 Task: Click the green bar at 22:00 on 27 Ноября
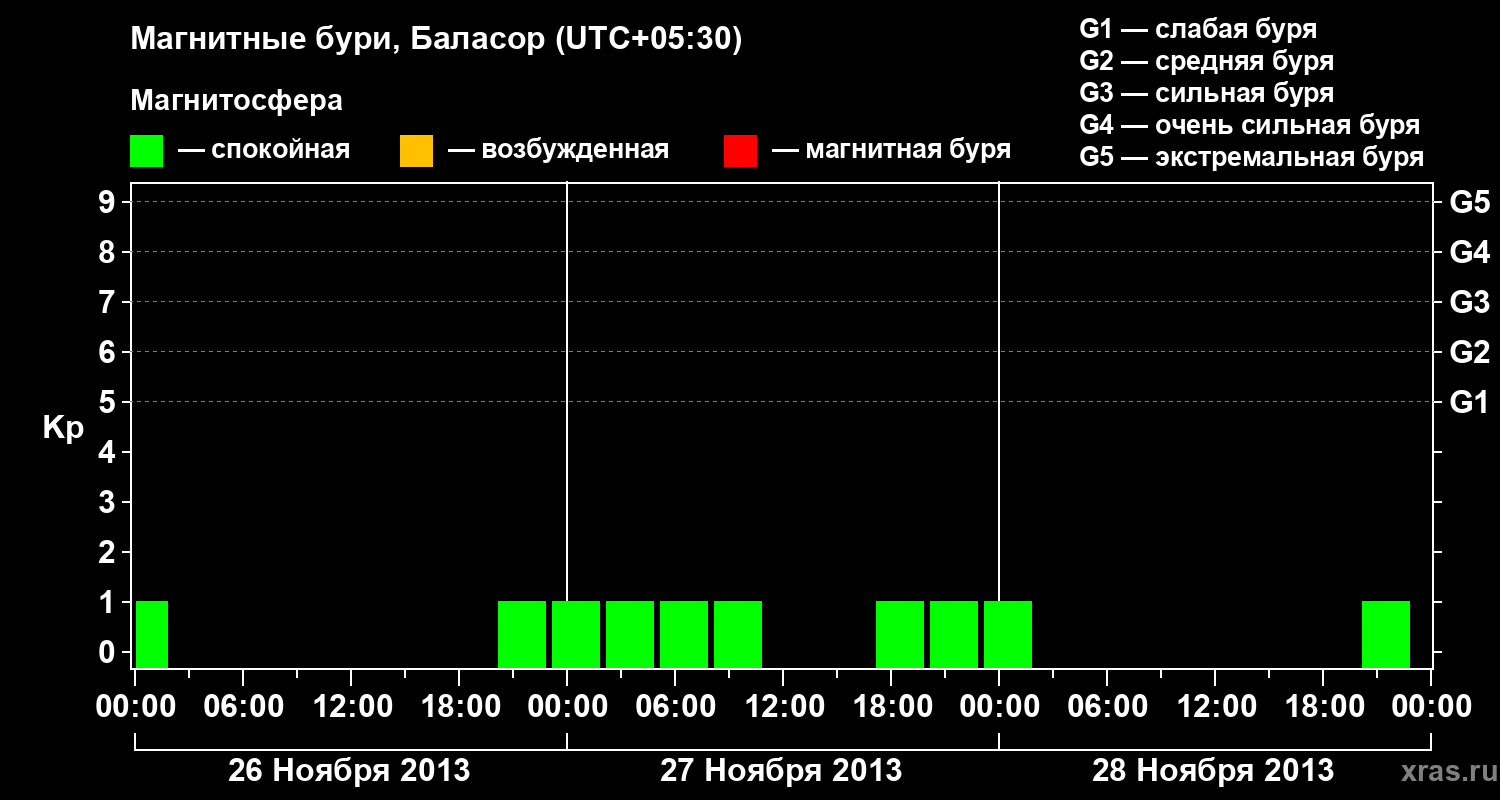(954, 634)
